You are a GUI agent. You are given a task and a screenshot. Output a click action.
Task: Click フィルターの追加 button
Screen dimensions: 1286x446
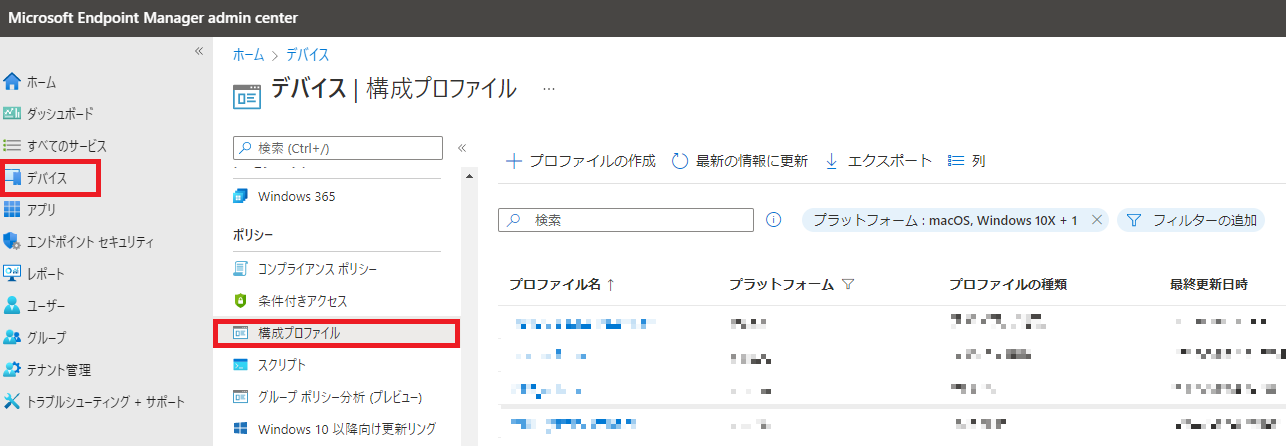click(x=1191, y=220)
